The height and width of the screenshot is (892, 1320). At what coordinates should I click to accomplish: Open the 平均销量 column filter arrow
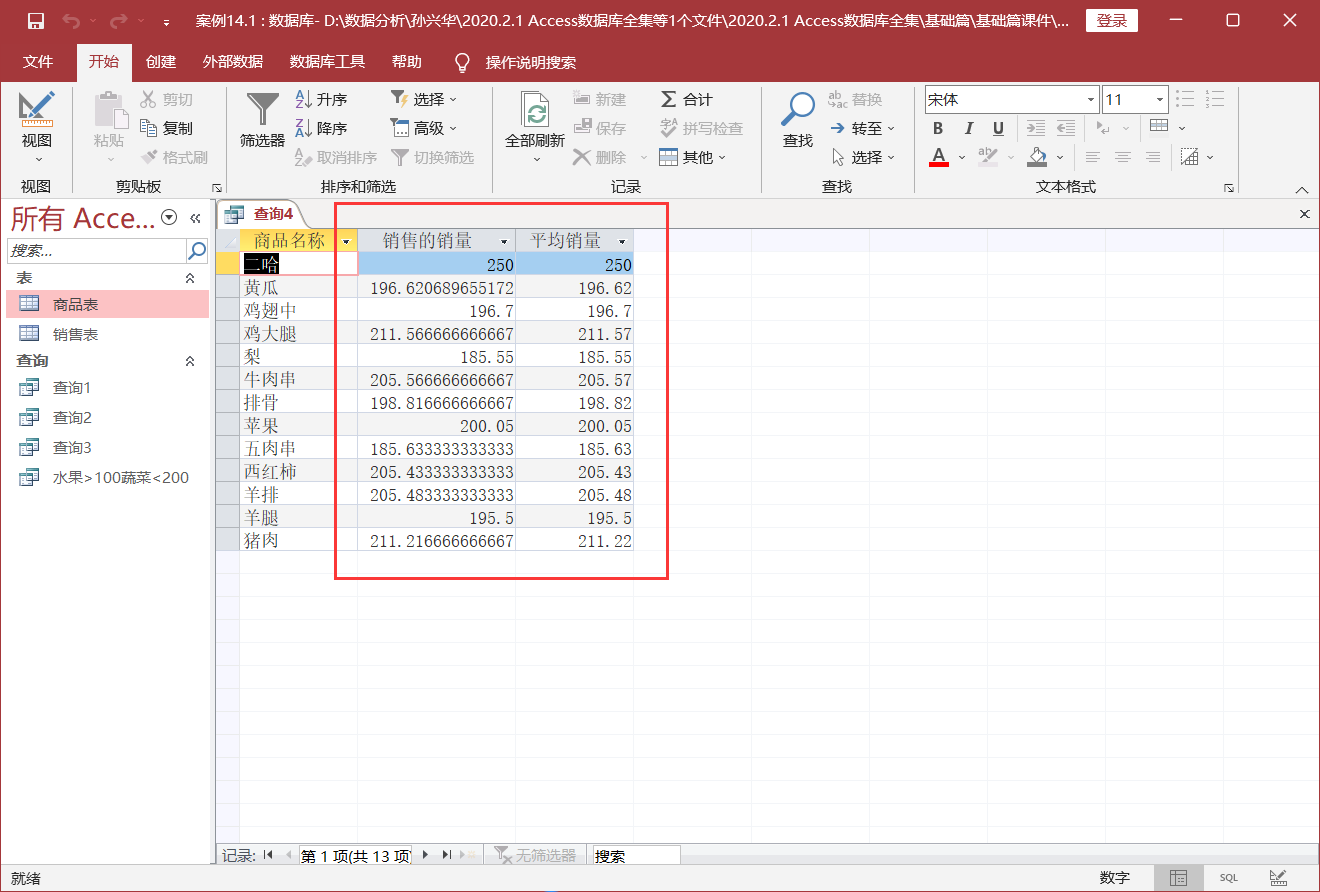pyautogui.click(x=622, y=241)
